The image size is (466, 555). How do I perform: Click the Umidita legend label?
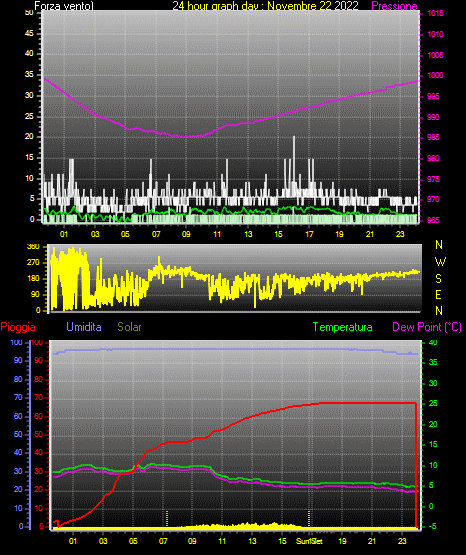coord(84,327)
